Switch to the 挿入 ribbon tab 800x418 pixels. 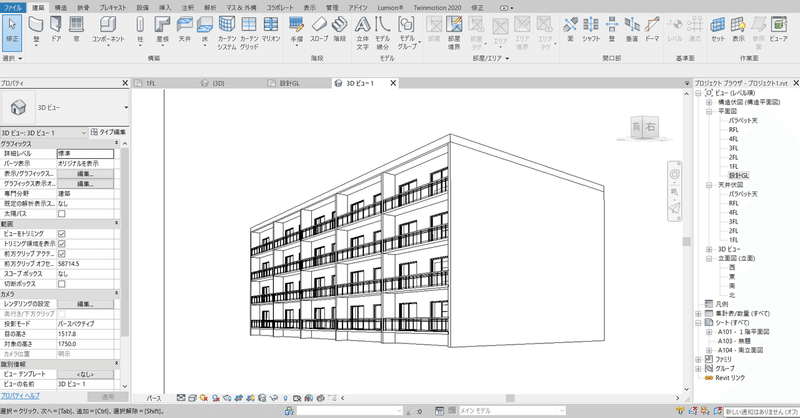click(x=165, y=8)
